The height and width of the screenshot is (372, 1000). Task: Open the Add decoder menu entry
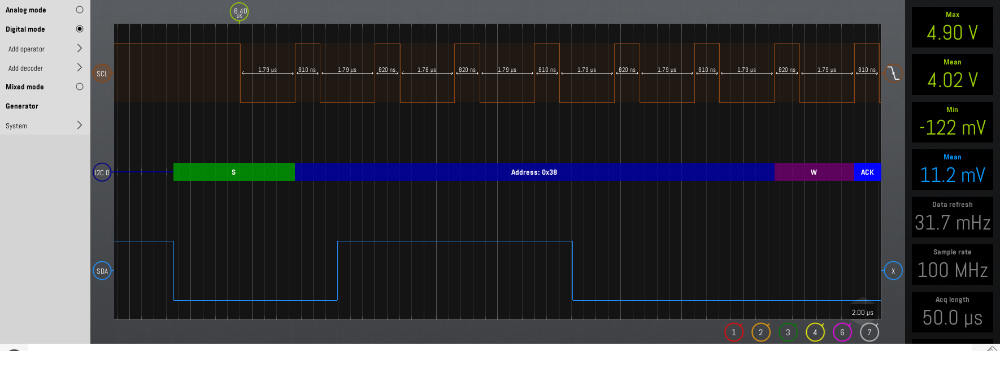point(26,68)
